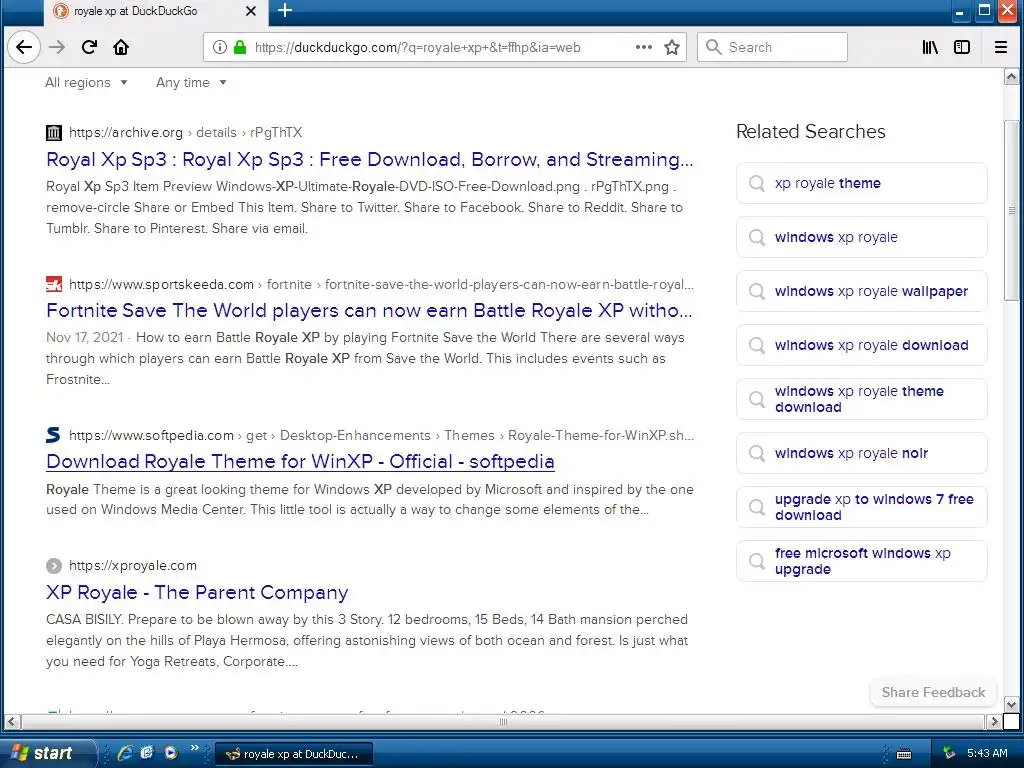This screenshot has width=1024, height=768.
Task: Go back to the previous page
Action: [x=24, y=47]
